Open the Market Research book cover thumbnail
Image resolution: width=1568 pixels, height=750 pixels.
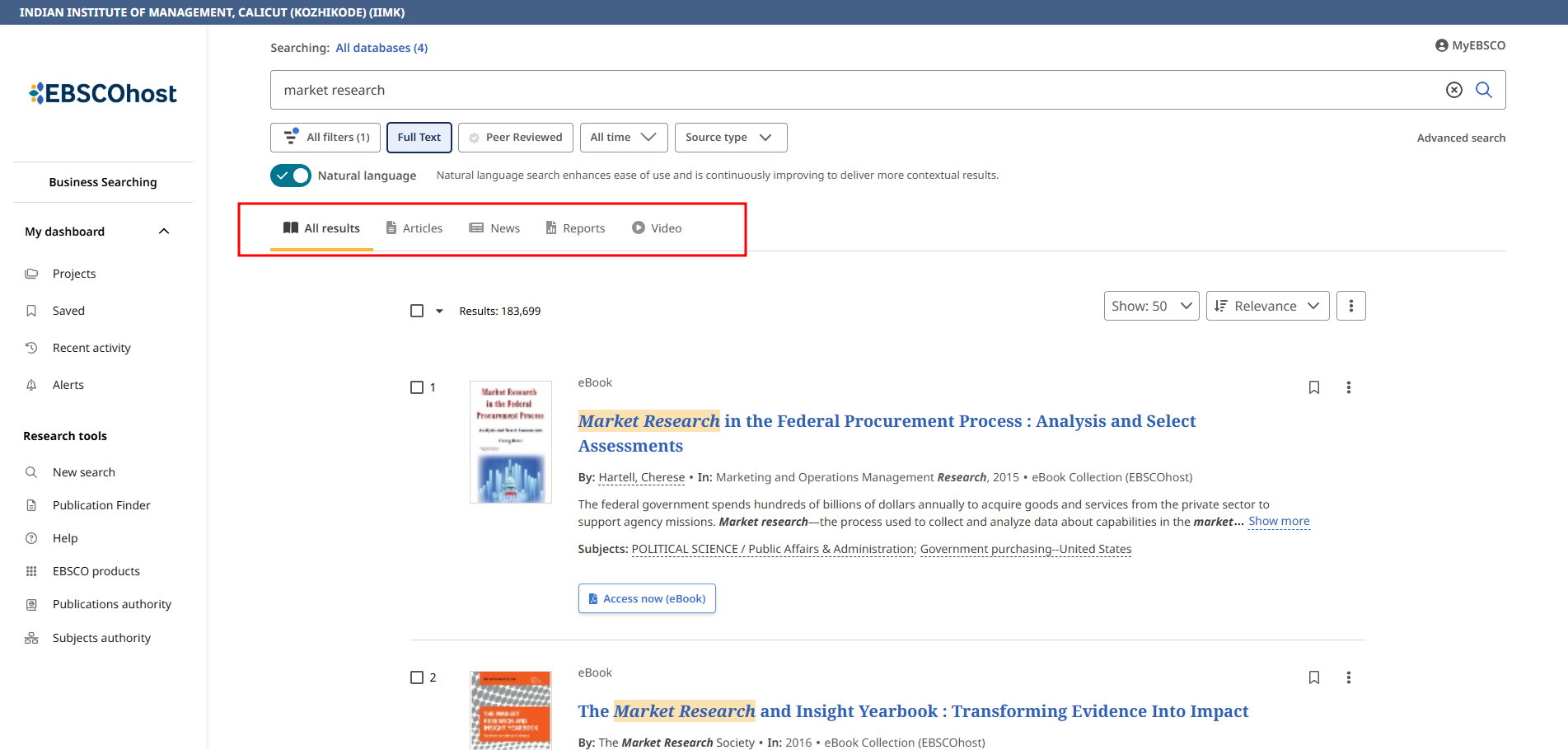(x=510, y=442)
